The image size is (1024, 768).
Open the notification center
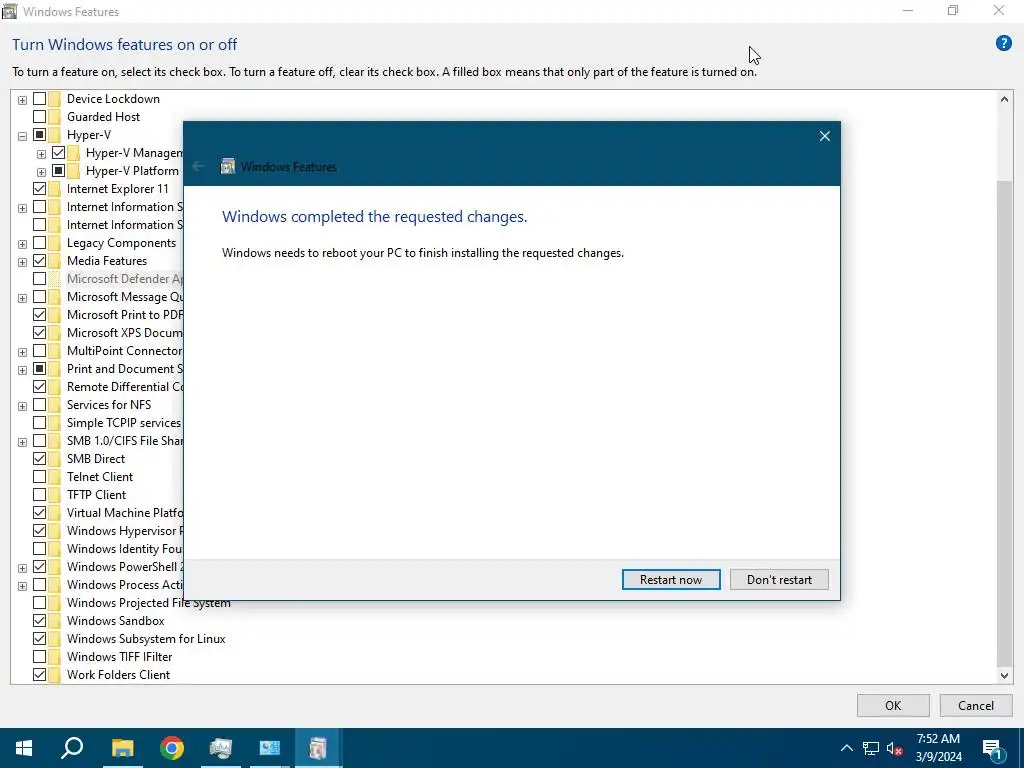tap(992, 748)
